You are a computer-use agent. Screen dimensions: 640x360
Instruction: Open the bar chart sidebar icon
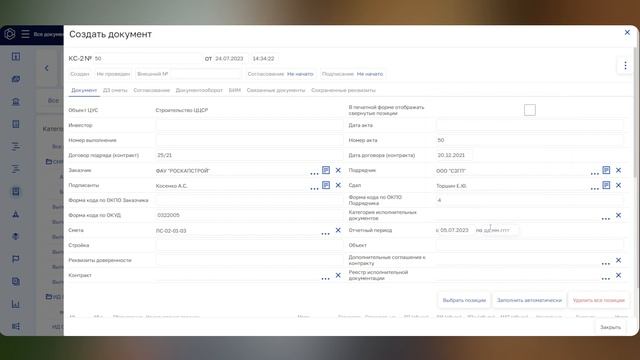[16, 304]
